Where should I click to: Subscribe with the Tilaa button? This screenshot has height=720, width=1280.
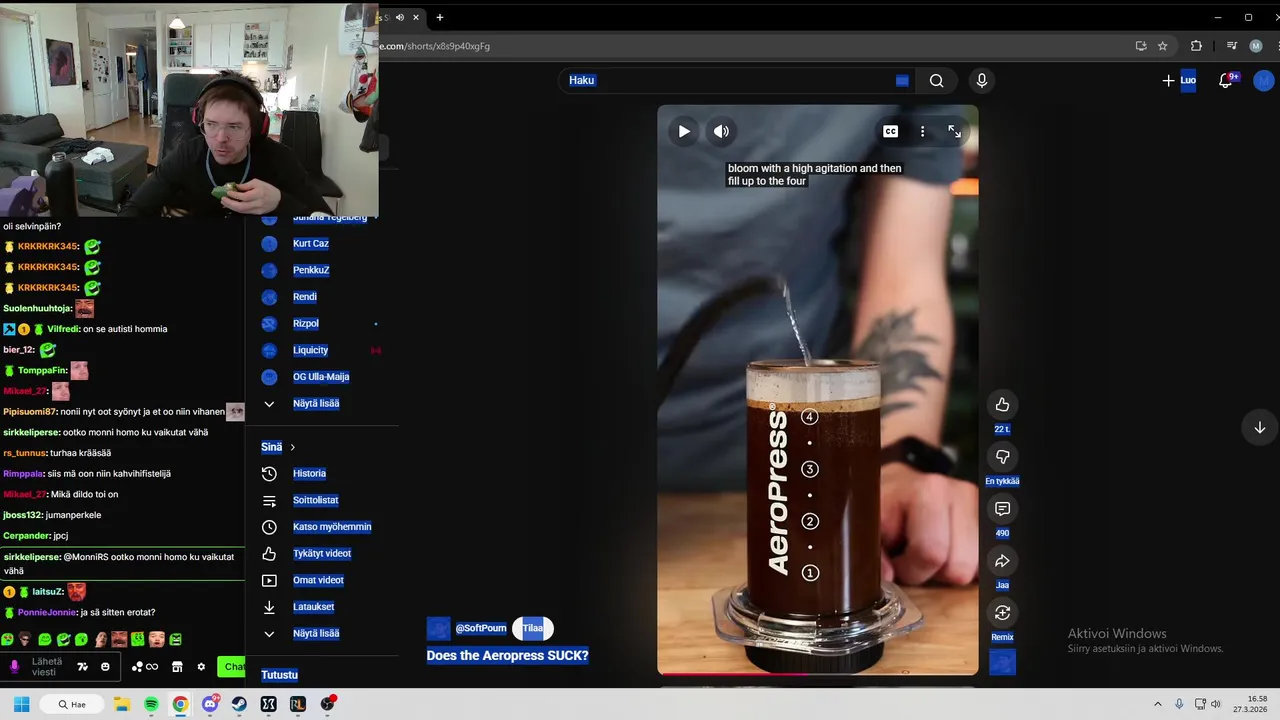click(533, 628)
